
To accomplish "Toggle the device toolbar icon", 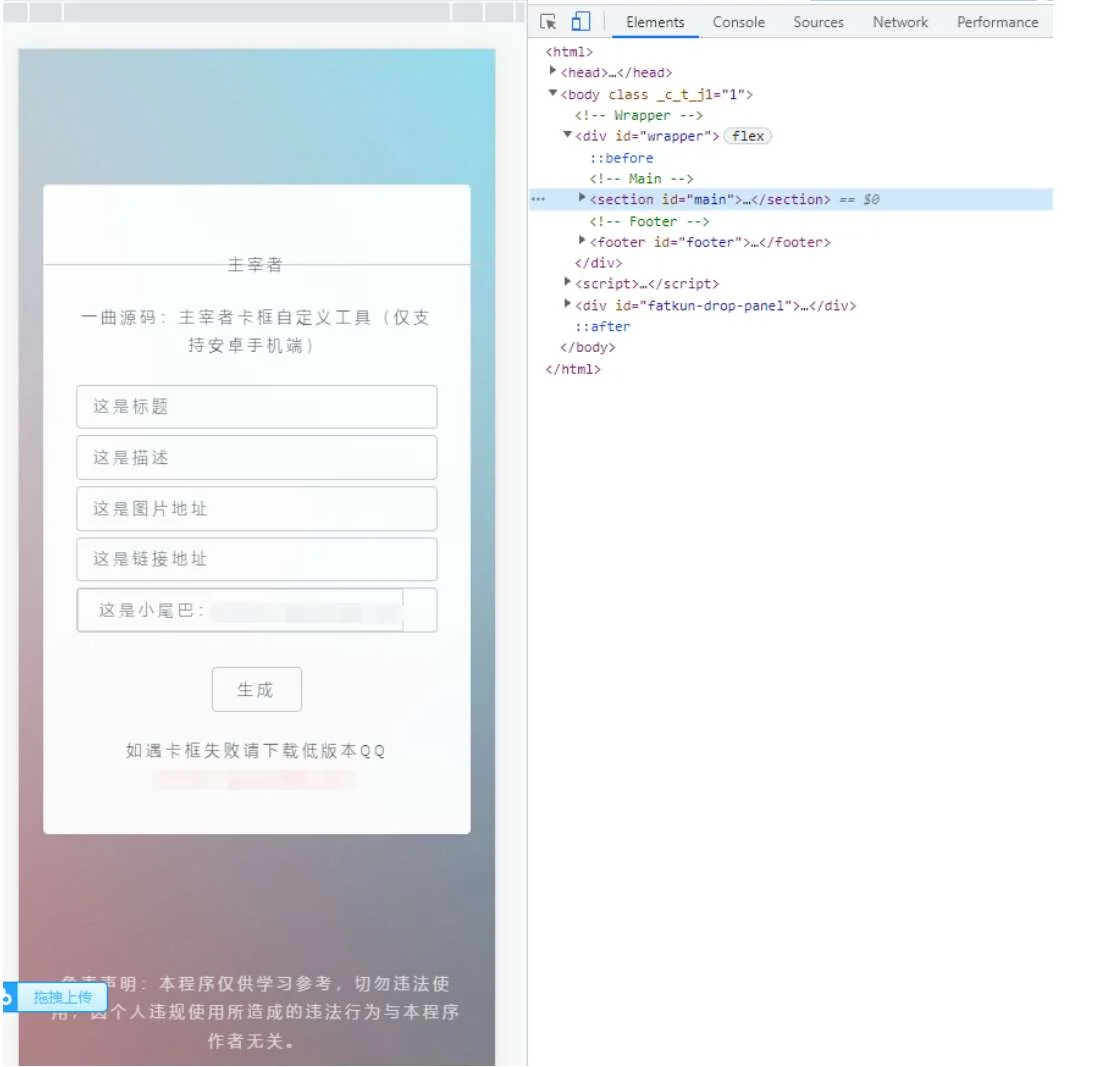I will click(581, 22).
